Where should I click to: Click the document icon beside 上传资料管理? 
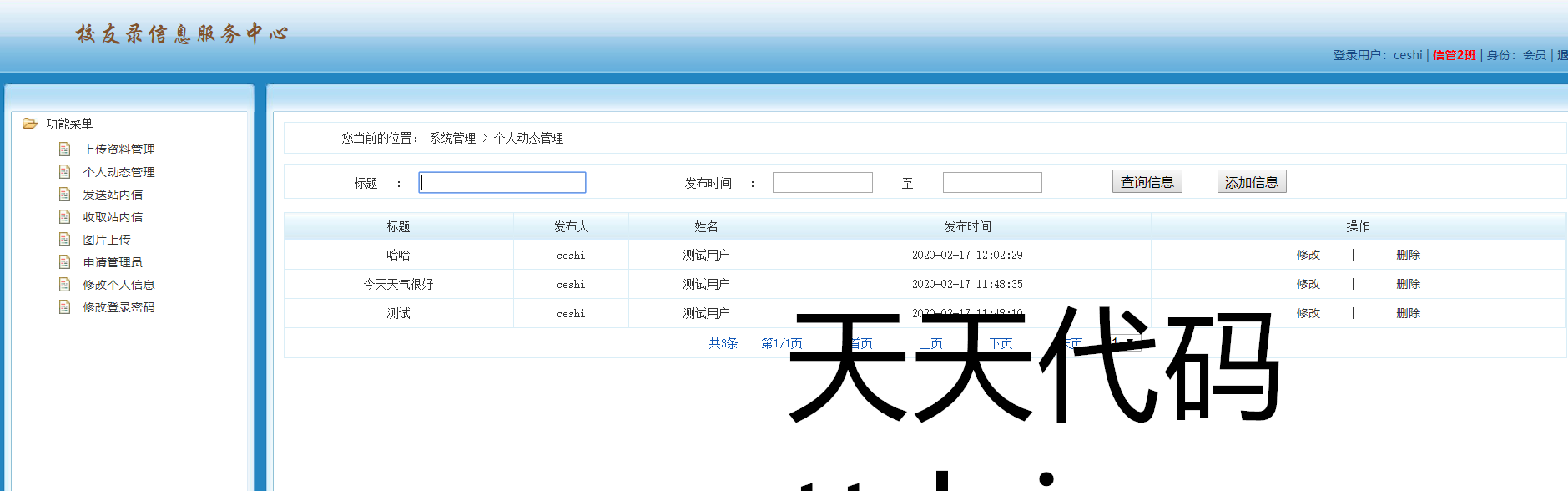click(x=64, y=149)
